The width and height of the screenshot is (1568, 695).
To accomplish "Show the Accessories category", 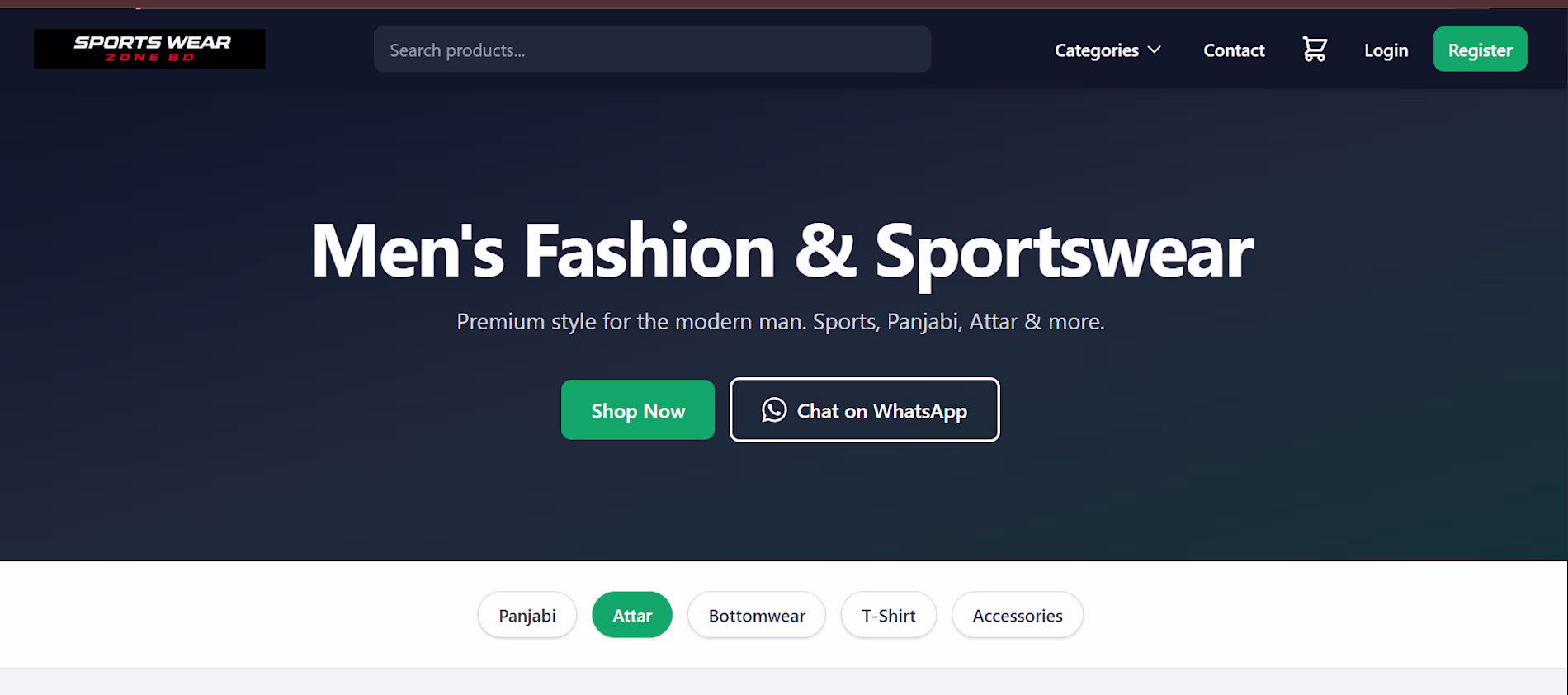I will coord(1018,616).
